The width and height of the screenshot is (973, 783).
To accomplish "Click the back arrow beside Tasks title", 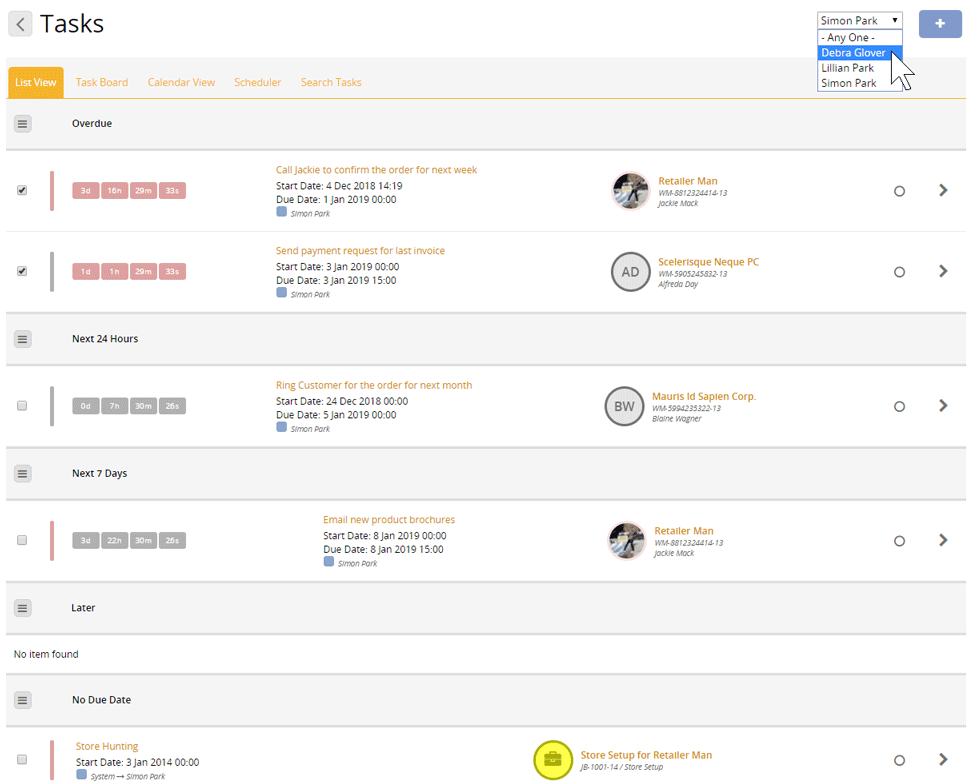I will tap(20, 24).
